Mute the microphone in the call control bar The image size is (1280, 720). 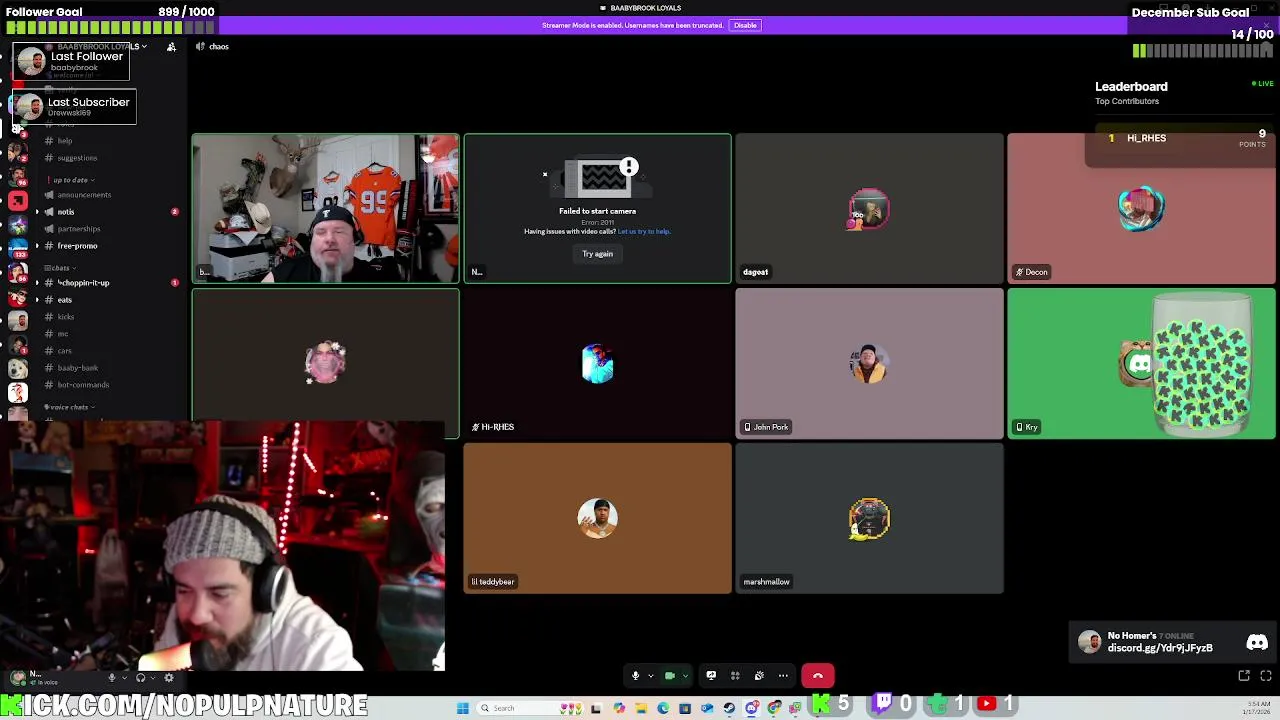click(x=635, y=676)
